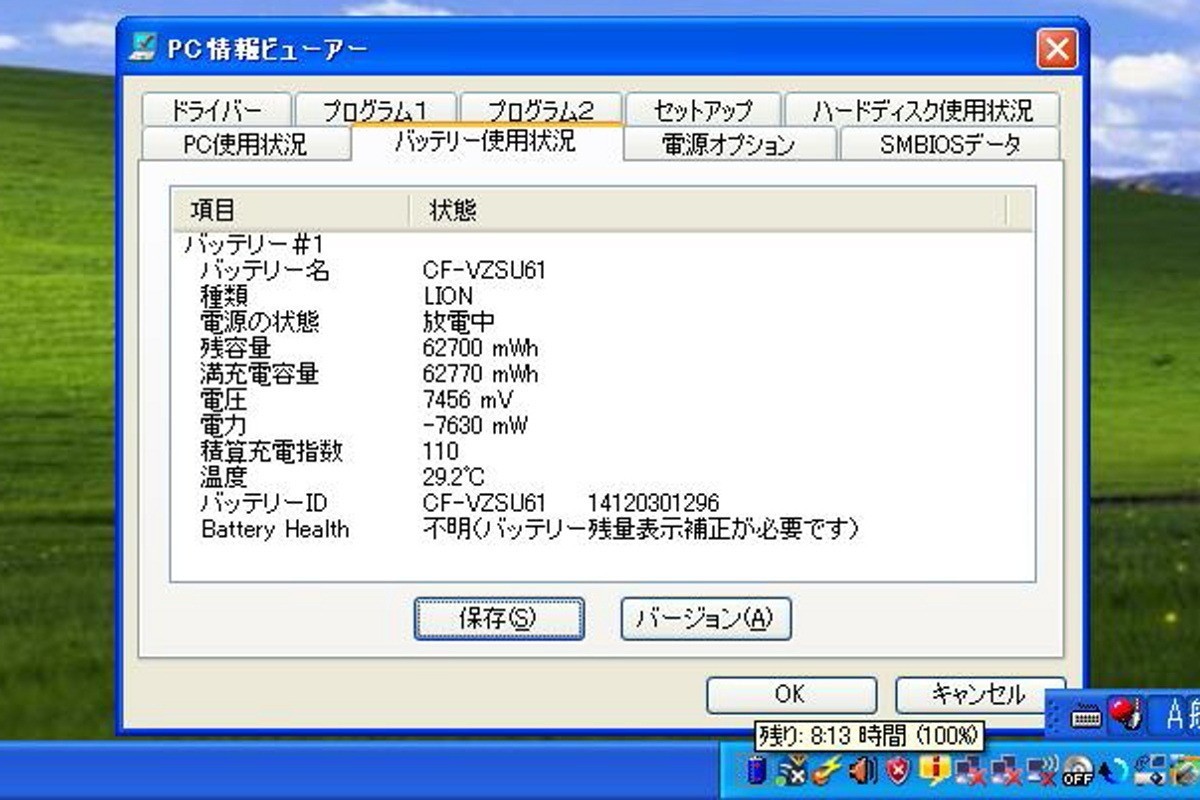The width and height of the screenshot is (1200, 800).
Task: Select the バッテリー#1 row
Action: (253, 245)
